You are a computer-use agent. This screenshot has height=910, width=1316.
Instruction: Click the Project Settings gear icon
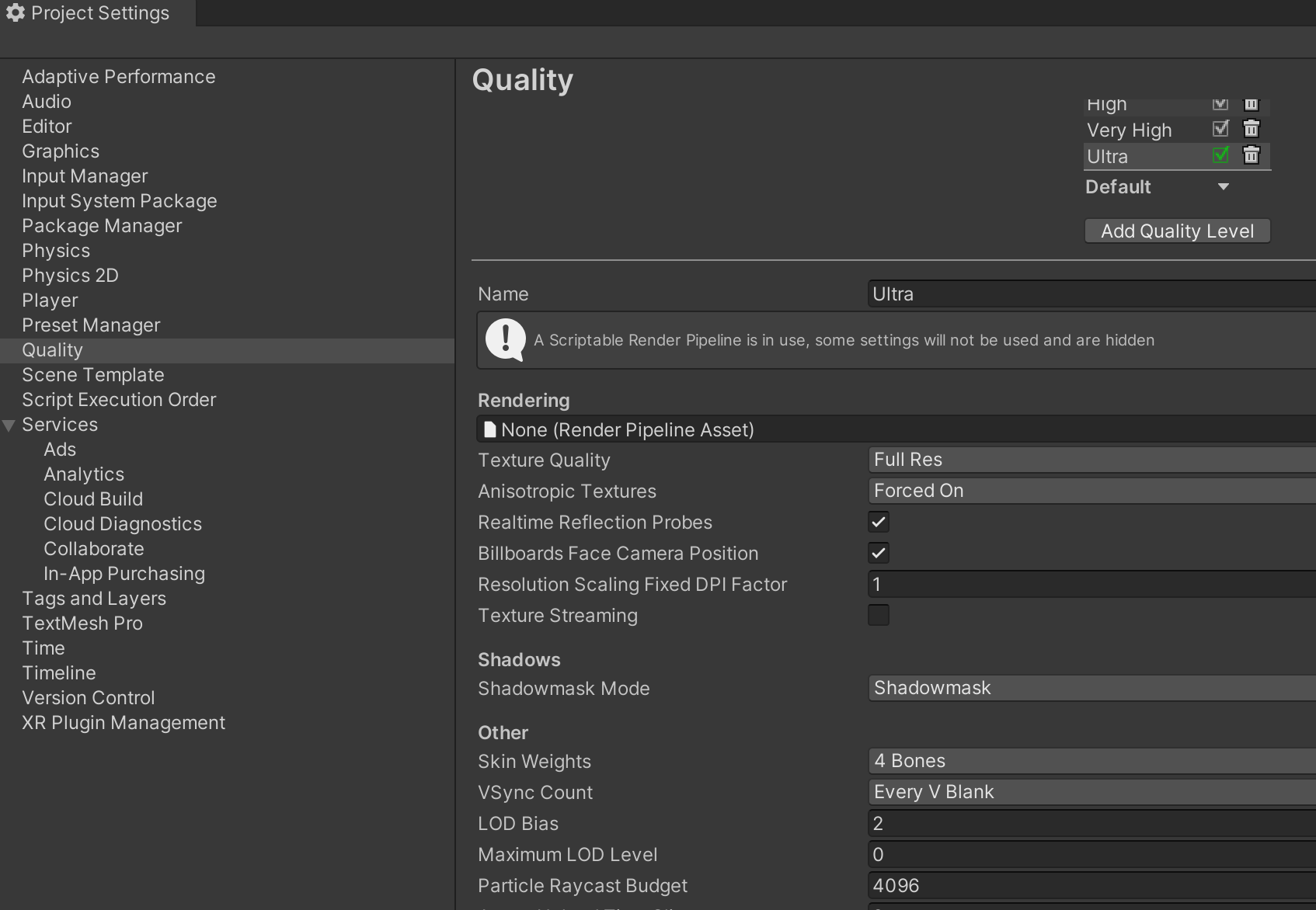[x=16, y=13]
